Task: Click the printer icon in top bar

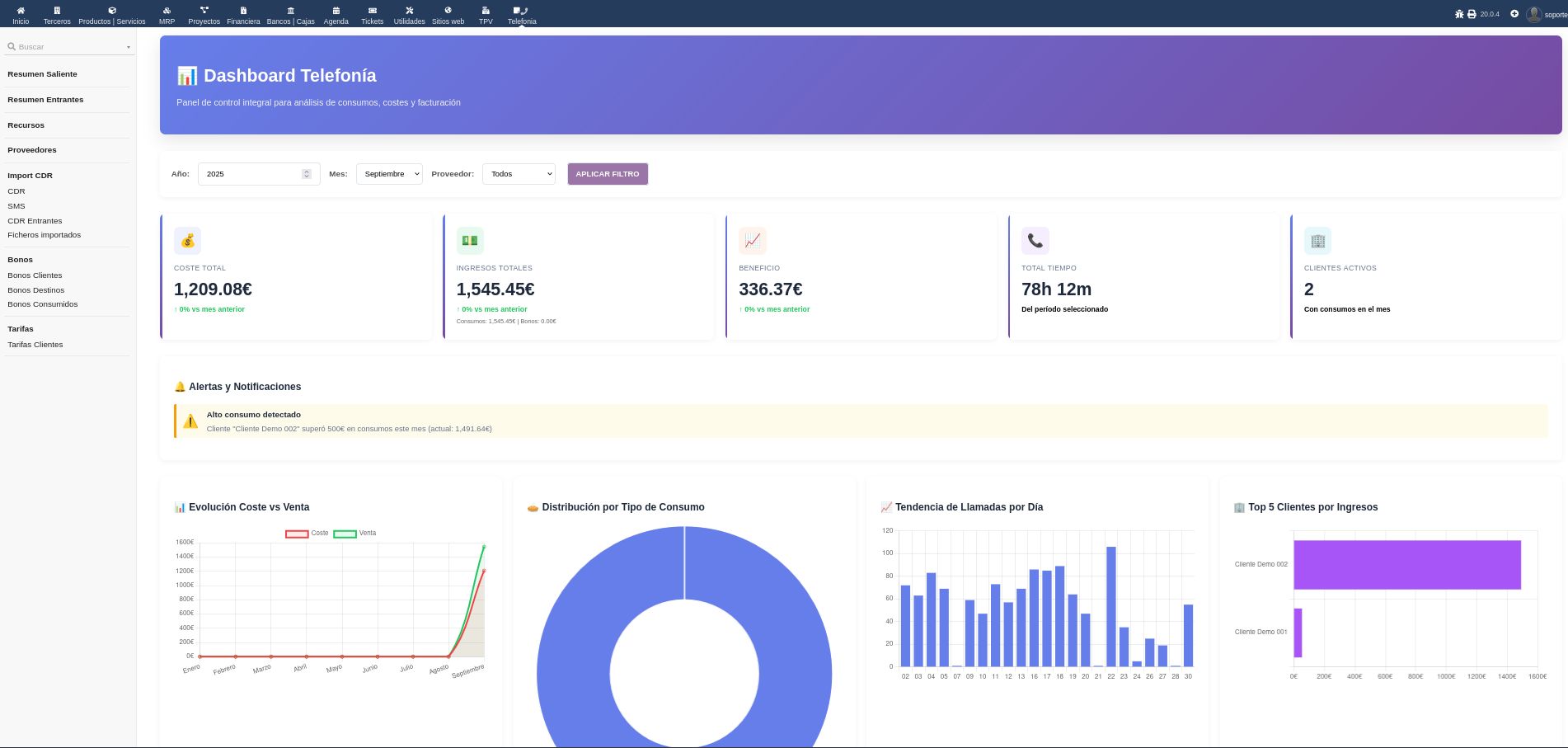Action: coord(1472,14)
